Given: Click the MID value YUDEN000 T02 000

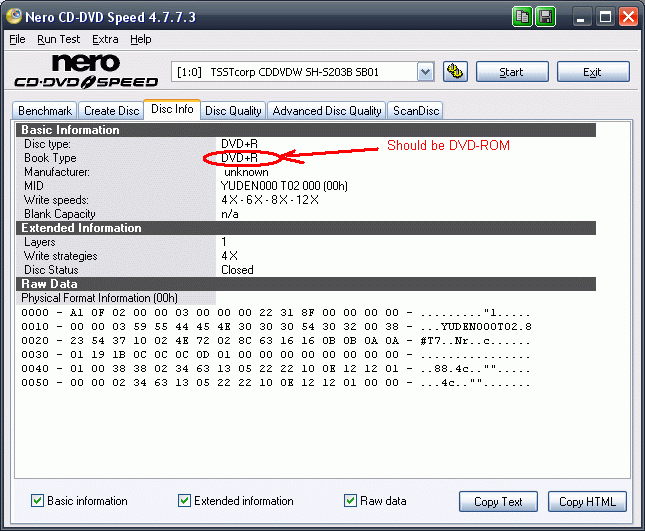Looking at the screenshot, I should pos(284,186).
